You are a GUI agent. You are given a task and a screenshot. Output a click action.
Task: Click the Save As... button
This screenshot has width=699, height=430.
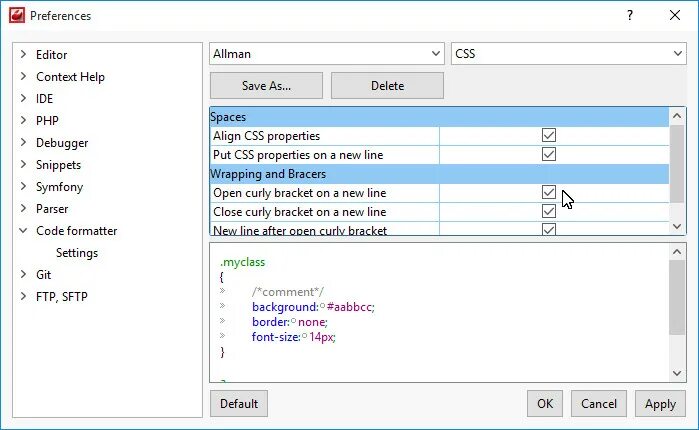point(266,86)
